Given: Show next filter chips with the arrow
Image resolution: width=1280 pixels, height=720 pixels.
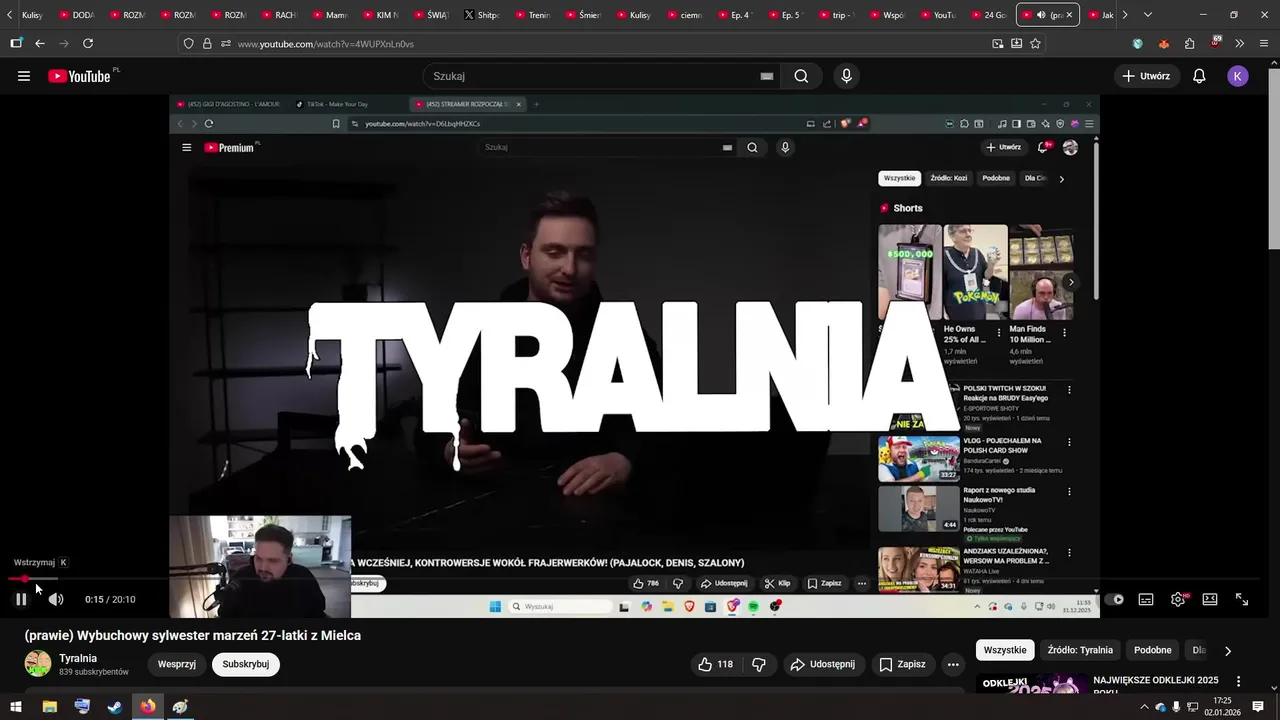Looking at the screenshot, I should click(x=1228, y=651).
